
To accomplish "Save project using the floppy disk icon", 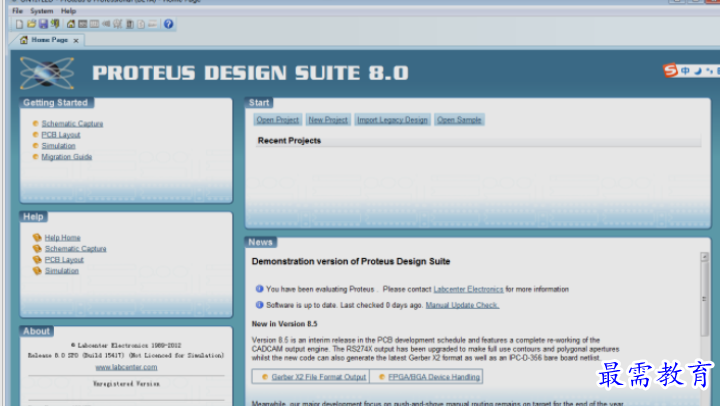I will click(43, 24).
